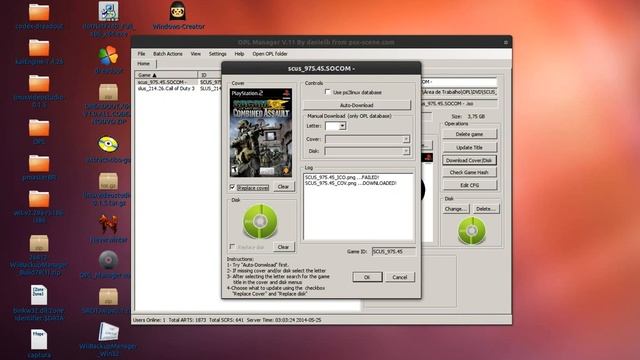Click the Delete... disk button

coord(486,209)
